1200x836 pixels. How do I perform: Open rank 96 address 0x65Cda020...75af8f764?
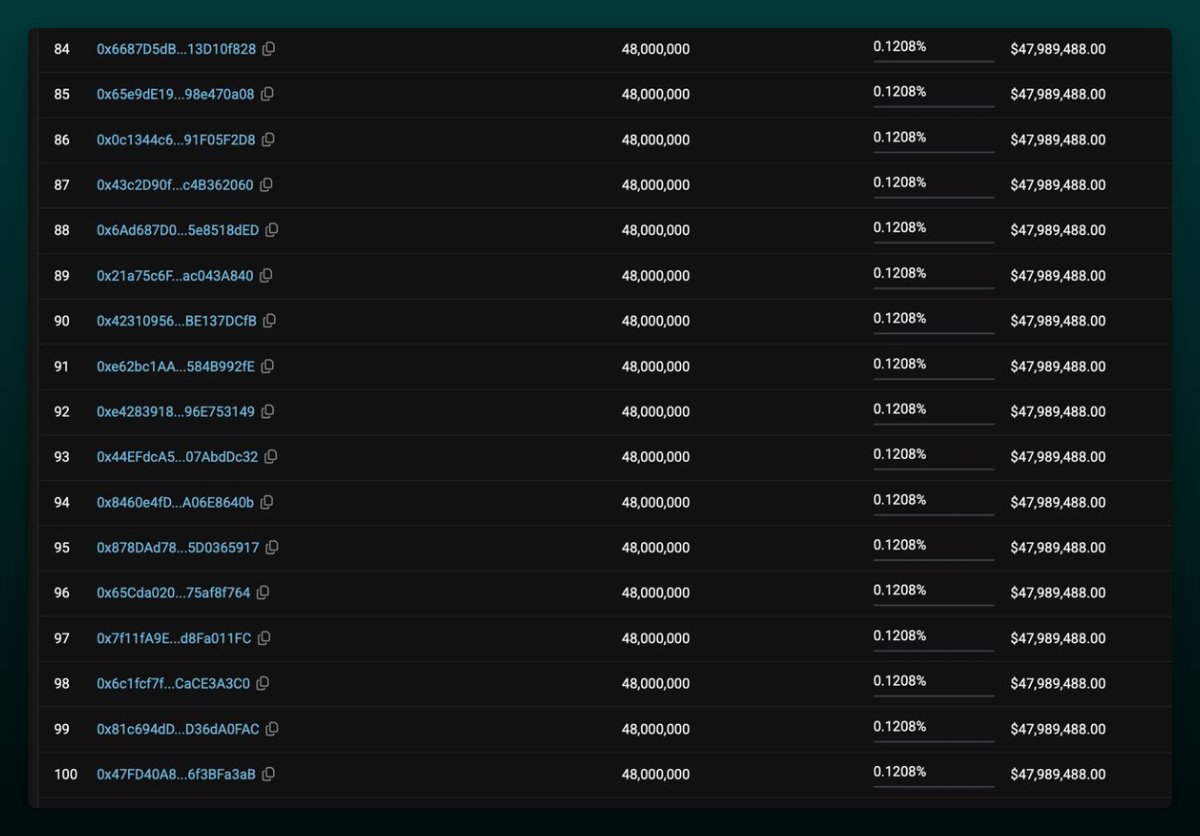tap(173, 593)
